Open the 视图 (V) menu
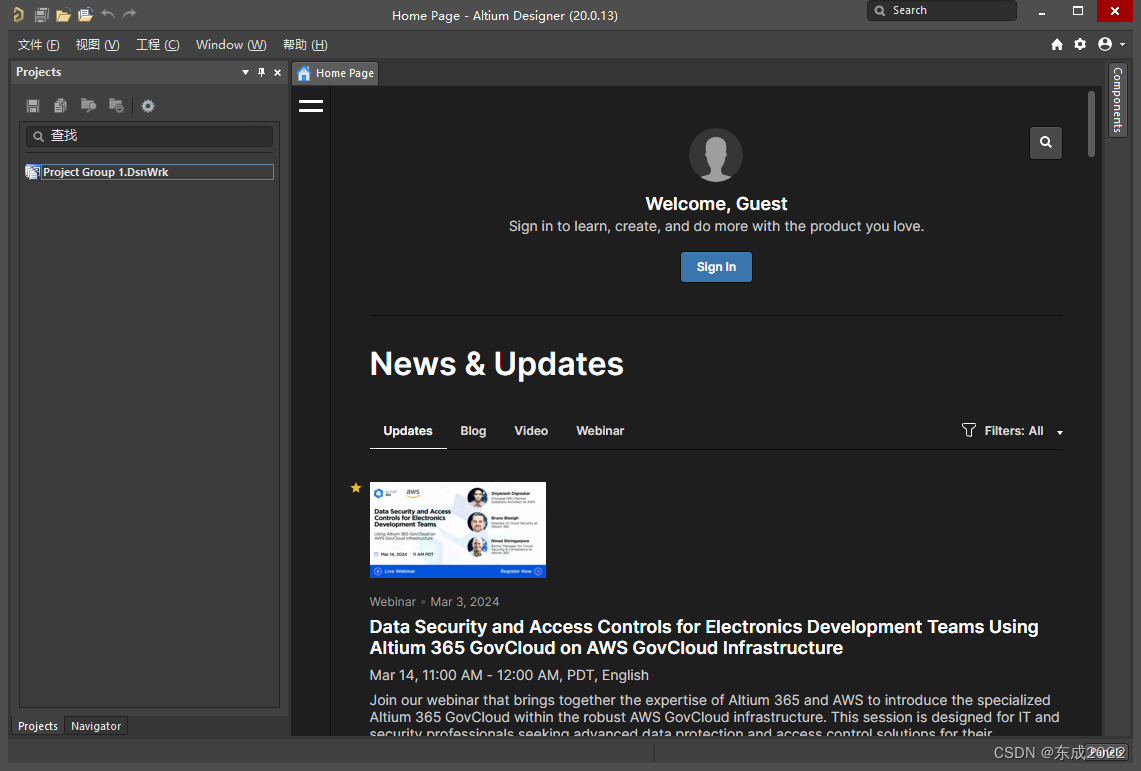1141x771 pixels. (98, 45)
